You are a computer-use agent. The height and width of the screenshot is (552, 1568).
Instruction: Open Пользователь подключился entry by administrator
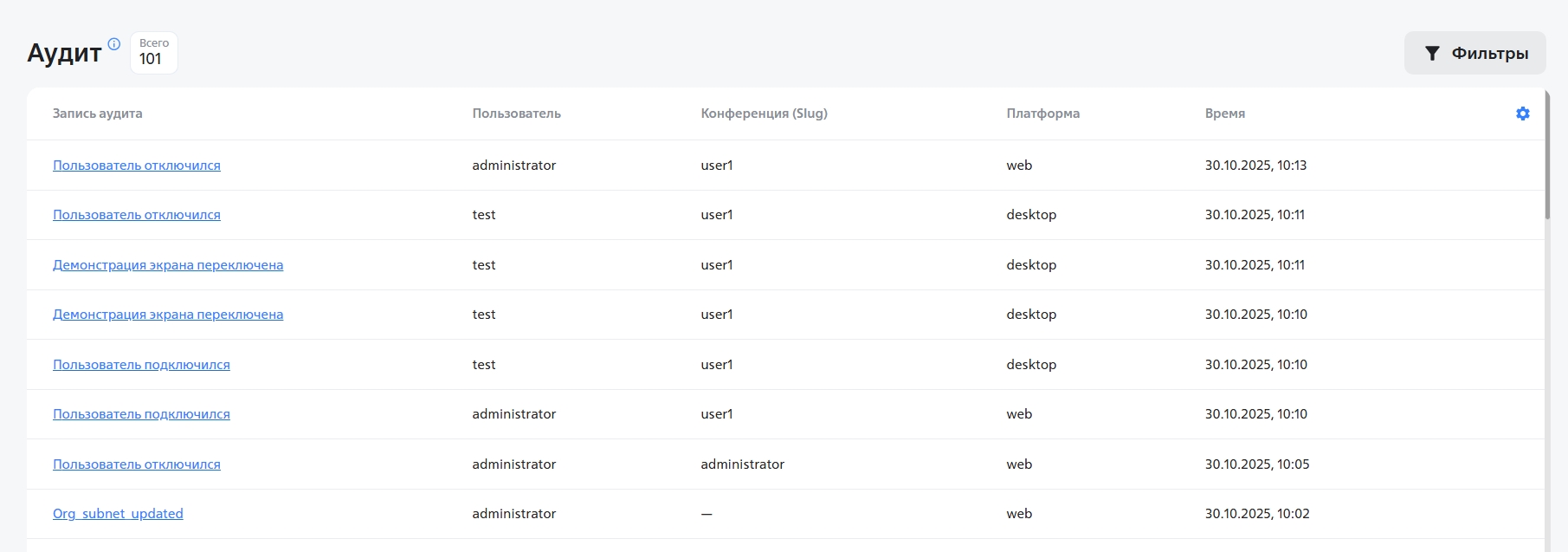(141, 414)
